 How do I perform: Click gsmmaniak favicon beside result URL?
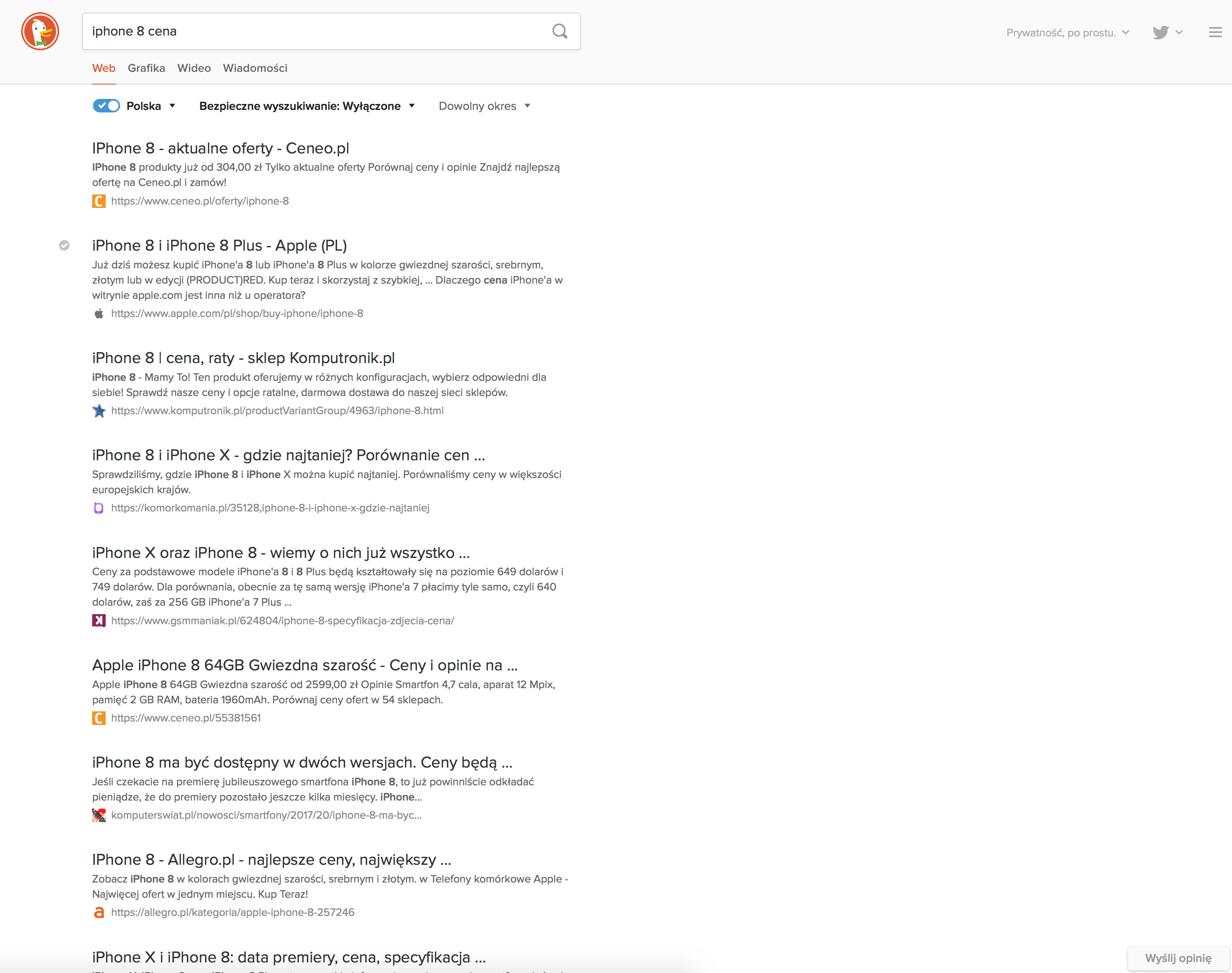click(99, 621)
